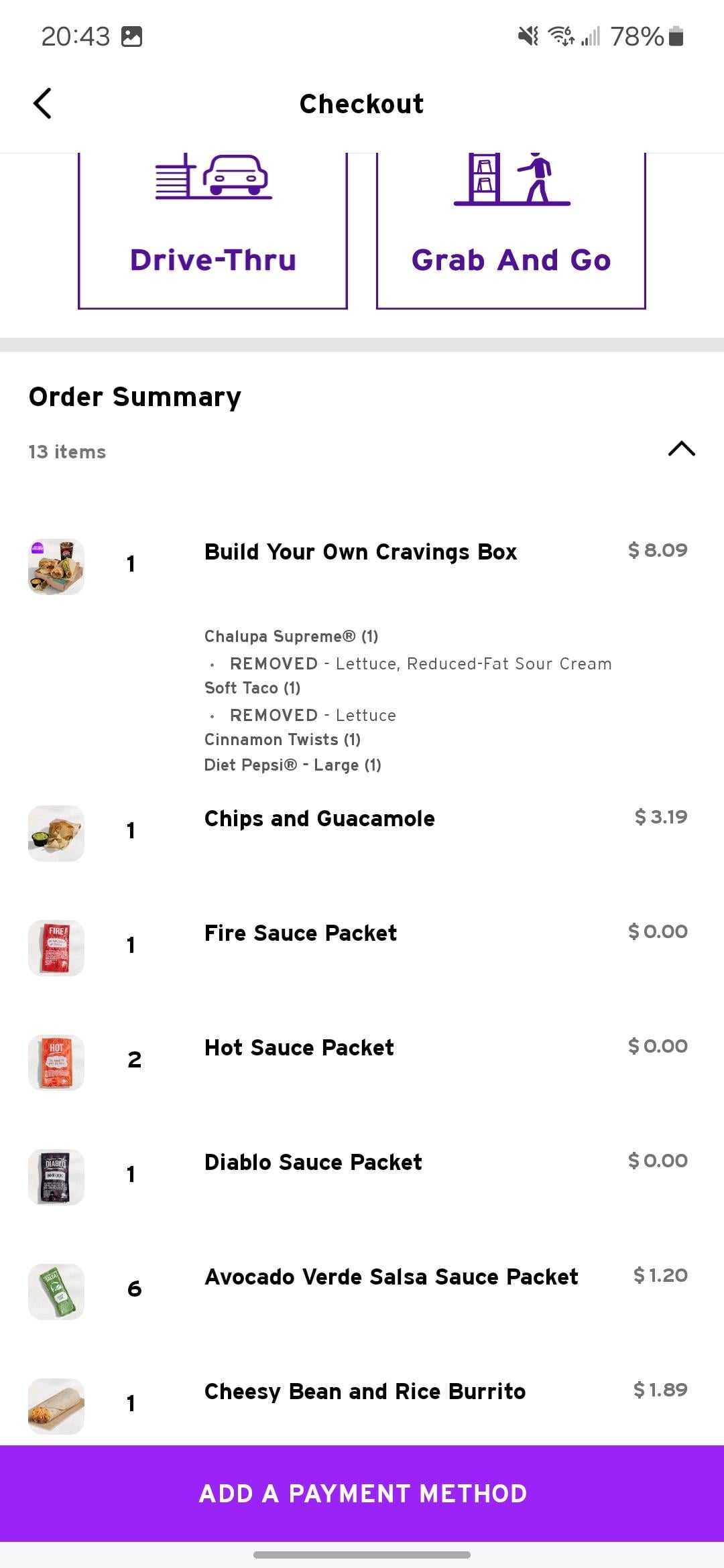Image resolution: width=724 pixels, height=1568 pixels.
Task: Tap the Avocado Verde Salsa packet image
Action: pos(56,1291)
